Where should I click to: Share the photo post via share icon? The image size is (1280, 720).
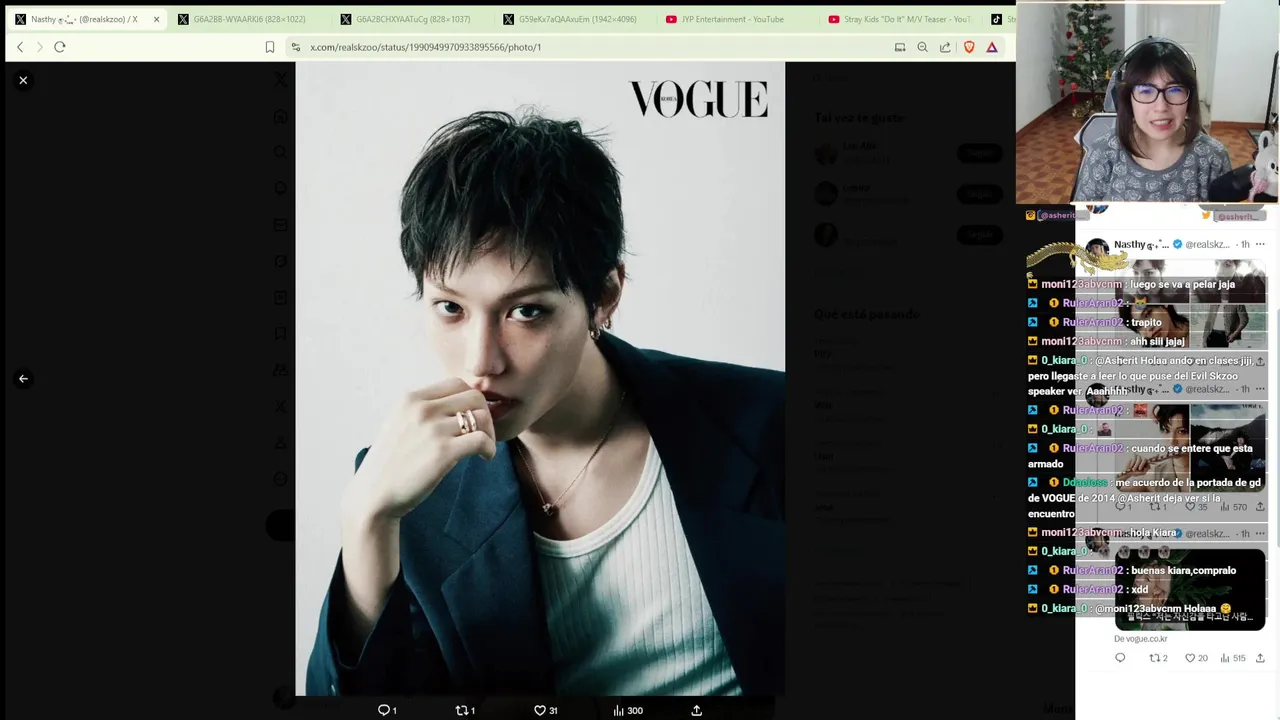[x=697, y=710]
